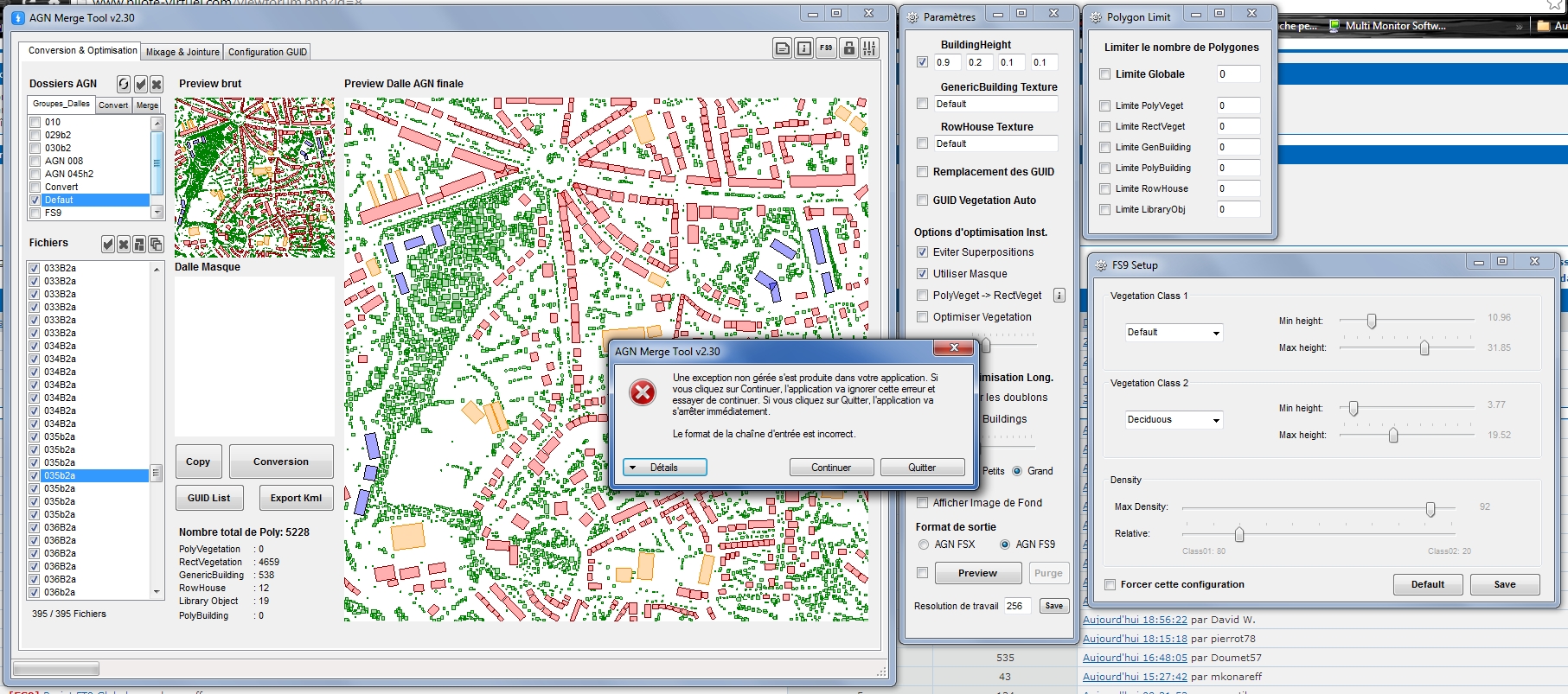Image resolution: width=1568 pixels, height=694 pixels.
Task: Click the info 'i' icon in top toolbar
Action: click(x=803, y=48)
